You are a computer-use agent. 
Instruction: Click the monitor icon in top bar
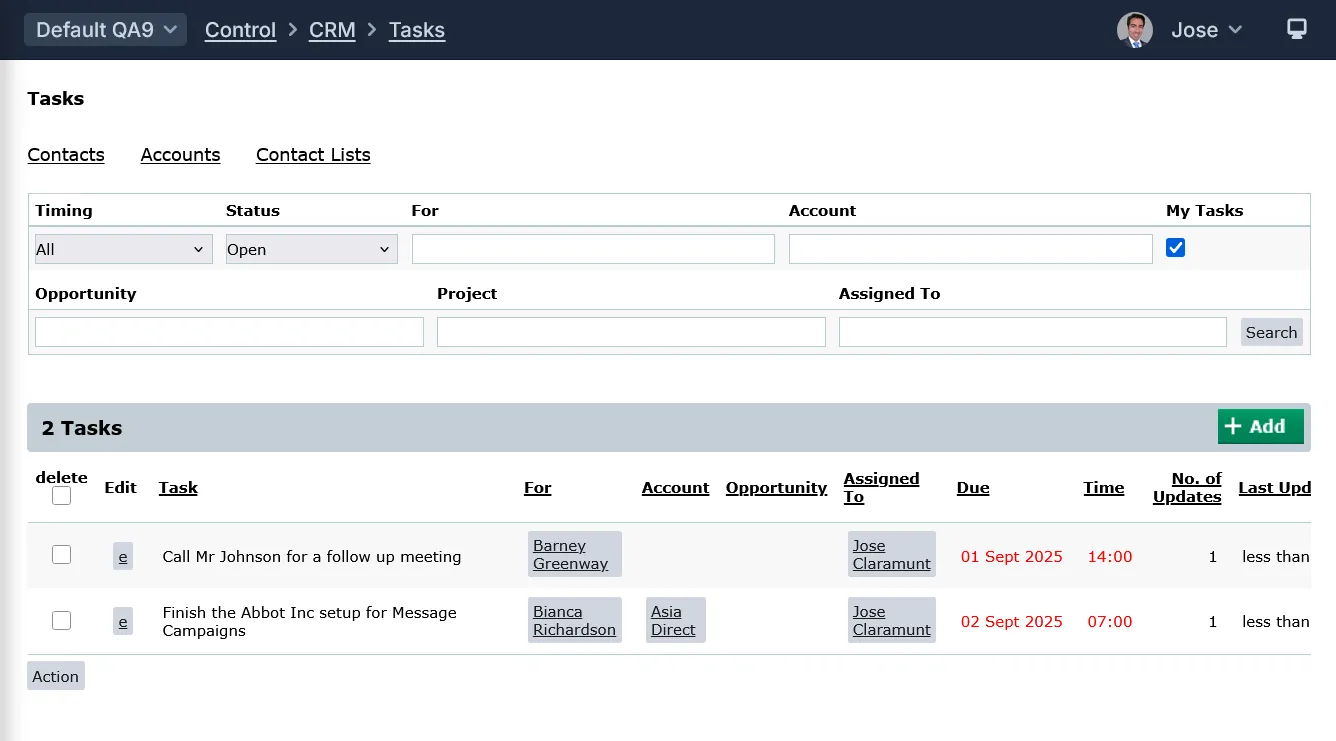[1296, 29]
